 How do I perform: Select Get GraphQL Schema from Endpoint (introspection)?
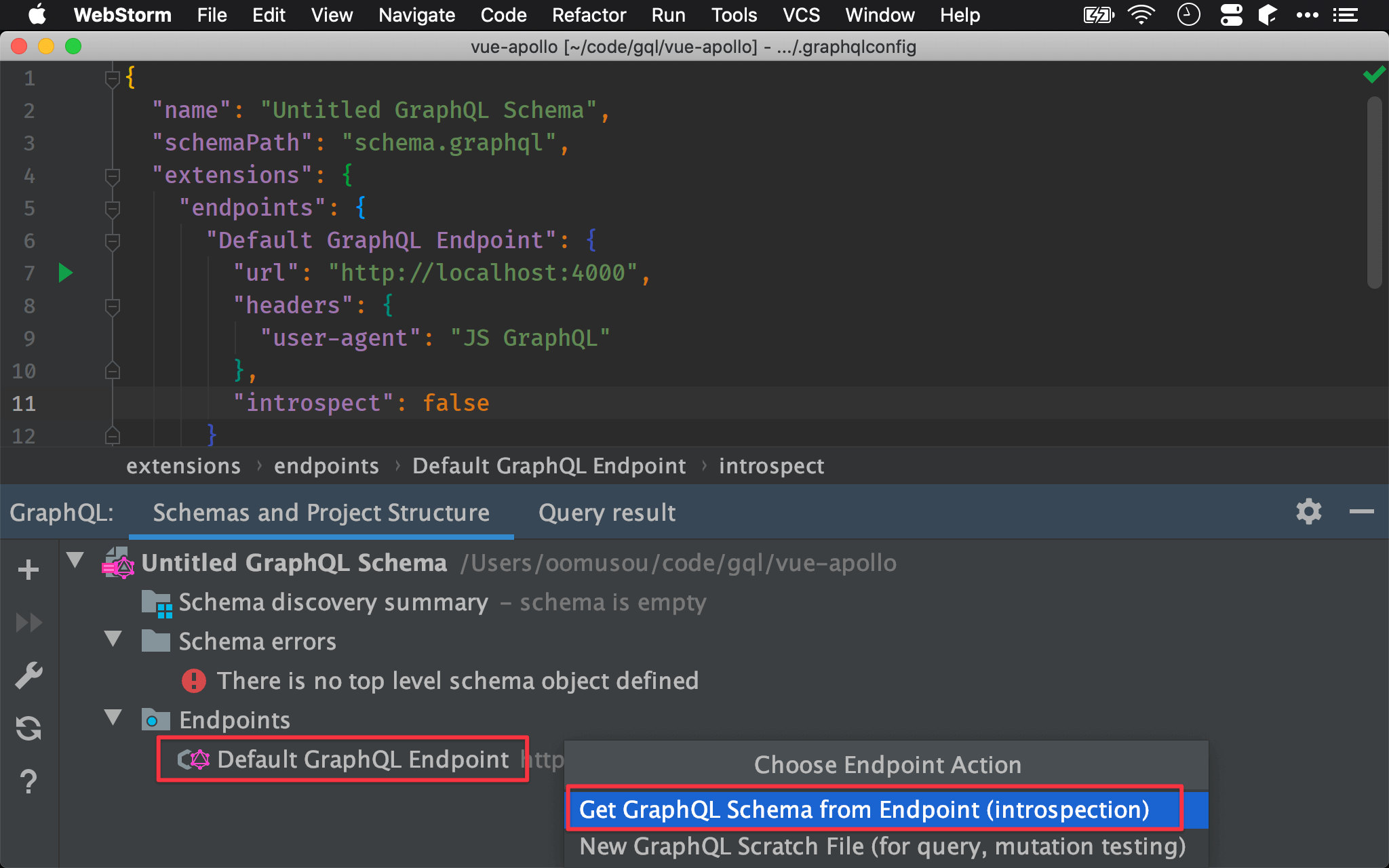click(886, 810)
